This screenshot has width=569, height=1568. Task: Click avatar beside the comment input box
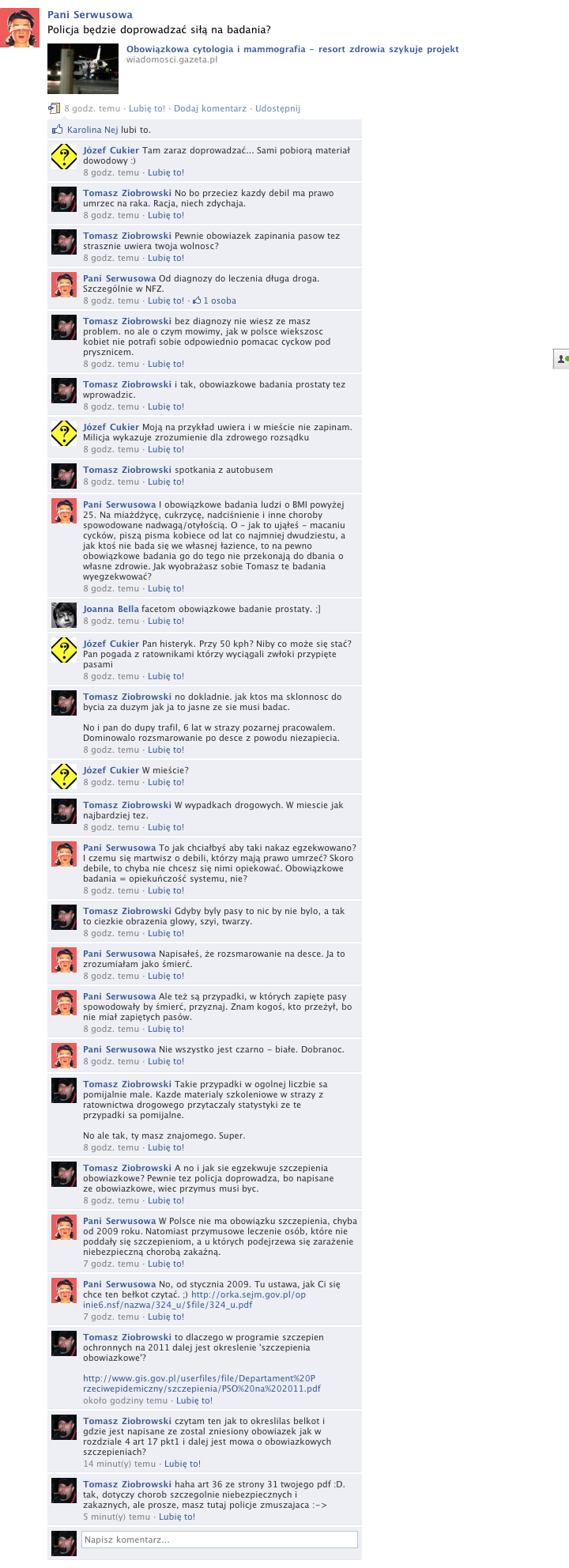(x=64, y=1544)
